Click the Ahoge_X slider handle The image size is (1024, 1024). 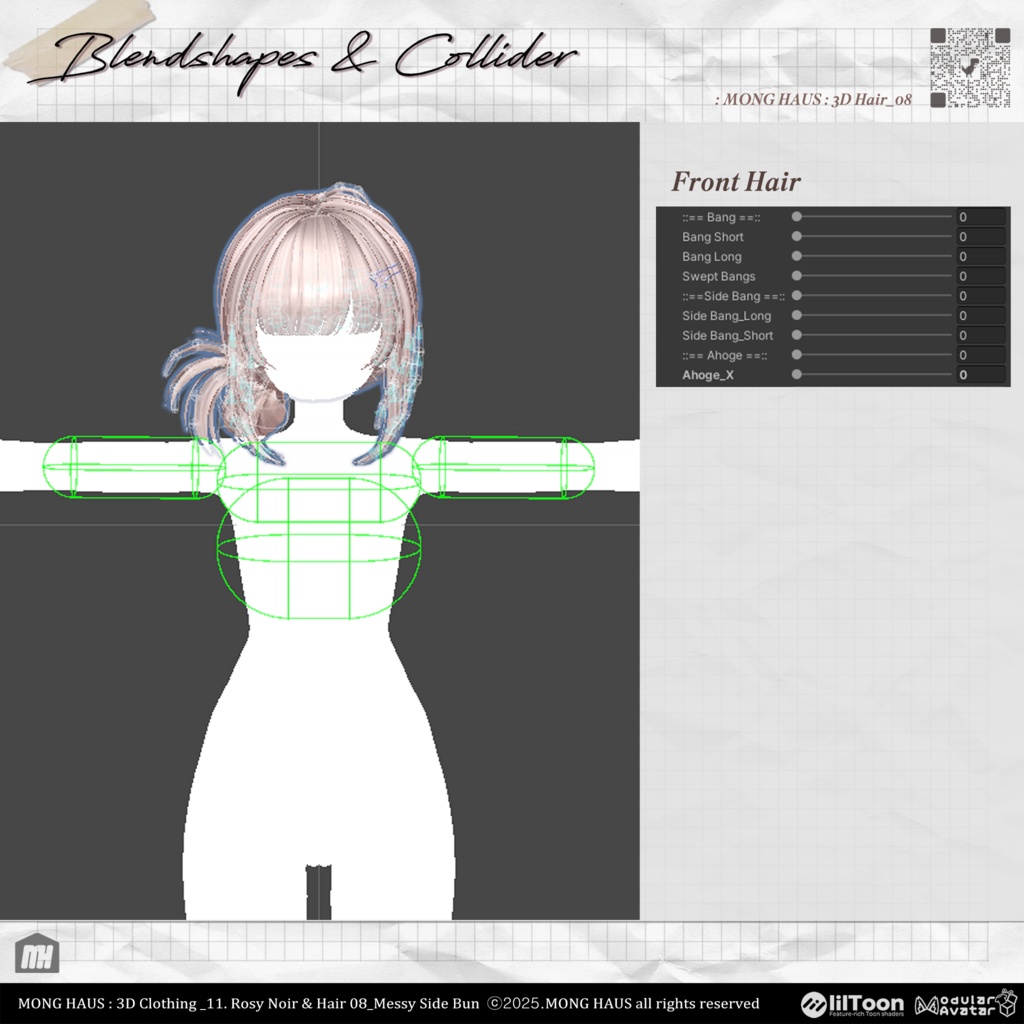797,374
